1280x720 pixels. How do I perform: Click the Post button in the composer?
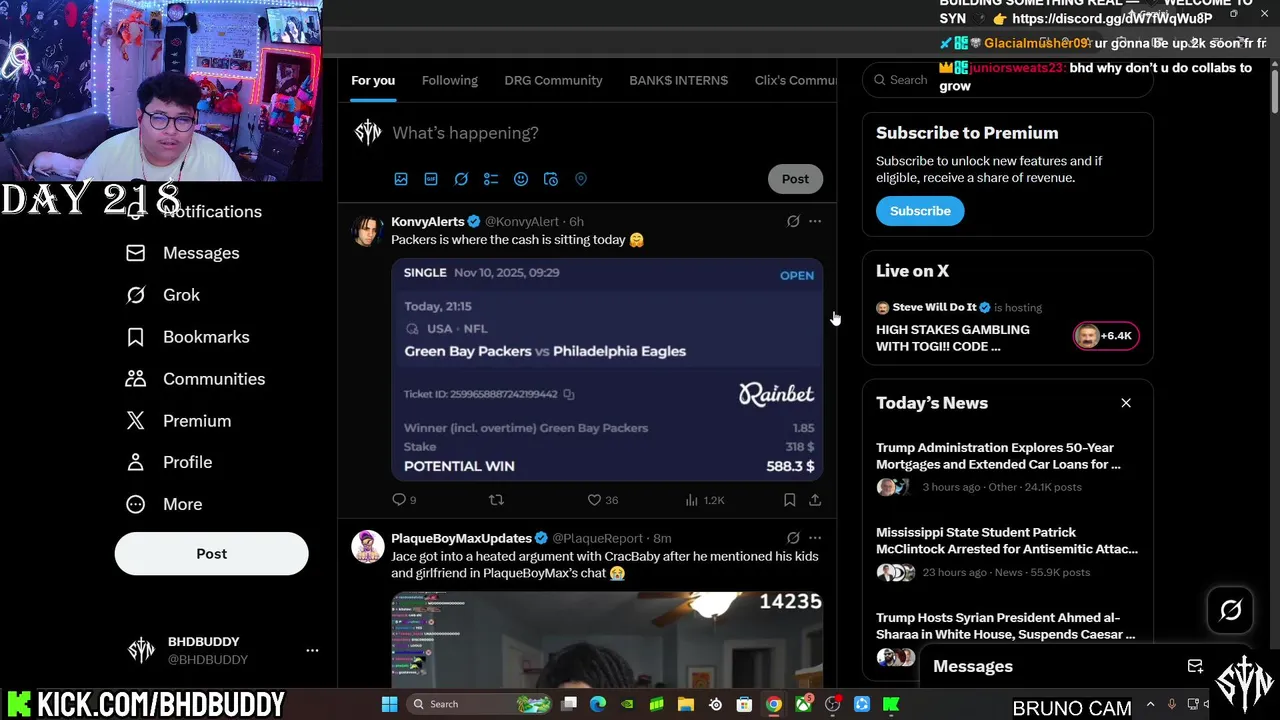(x=795, y=179)
